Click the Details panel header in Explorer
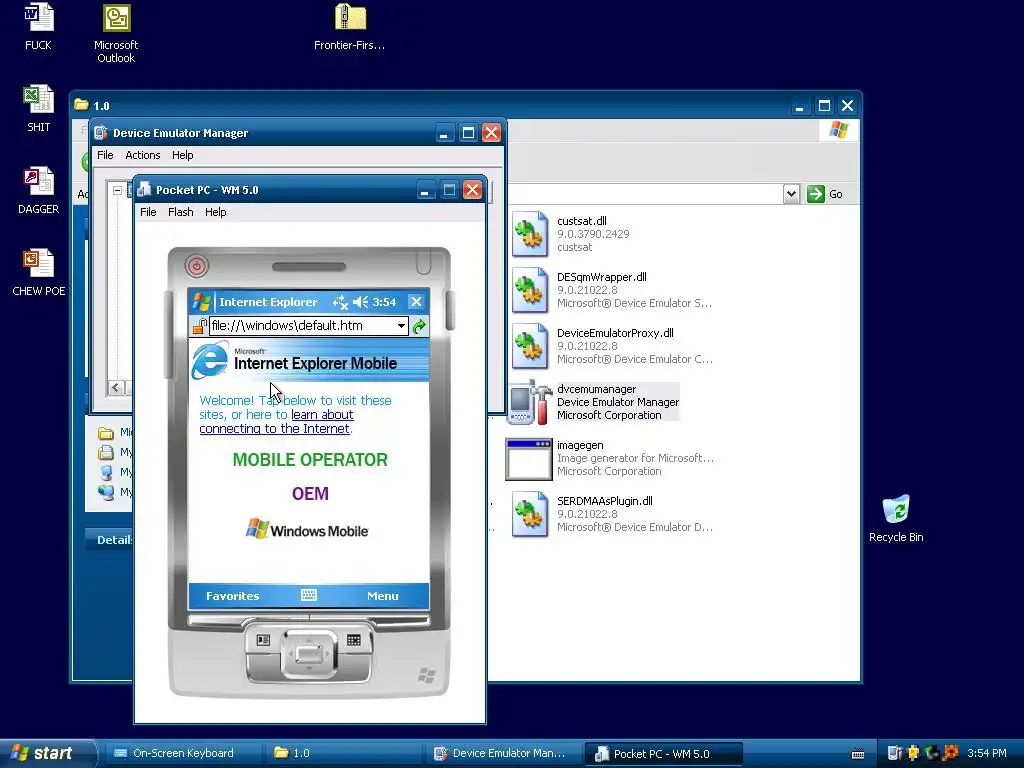 [x=110, y=539]
